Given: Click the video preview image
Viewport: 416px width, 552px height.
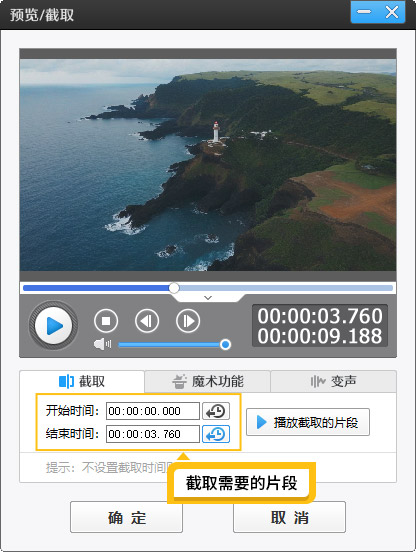Looking at the screenshot, I should point(208,165).
